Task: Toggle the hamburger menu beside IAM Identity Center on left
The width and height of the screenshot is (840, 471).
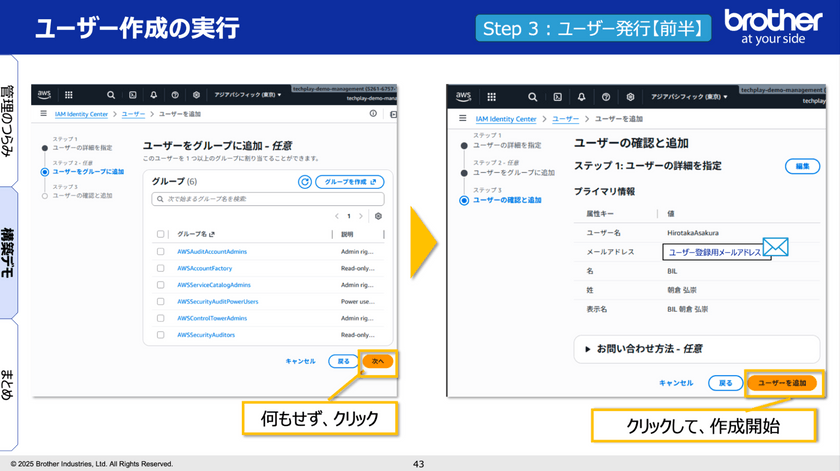Action: click(43, 115)
